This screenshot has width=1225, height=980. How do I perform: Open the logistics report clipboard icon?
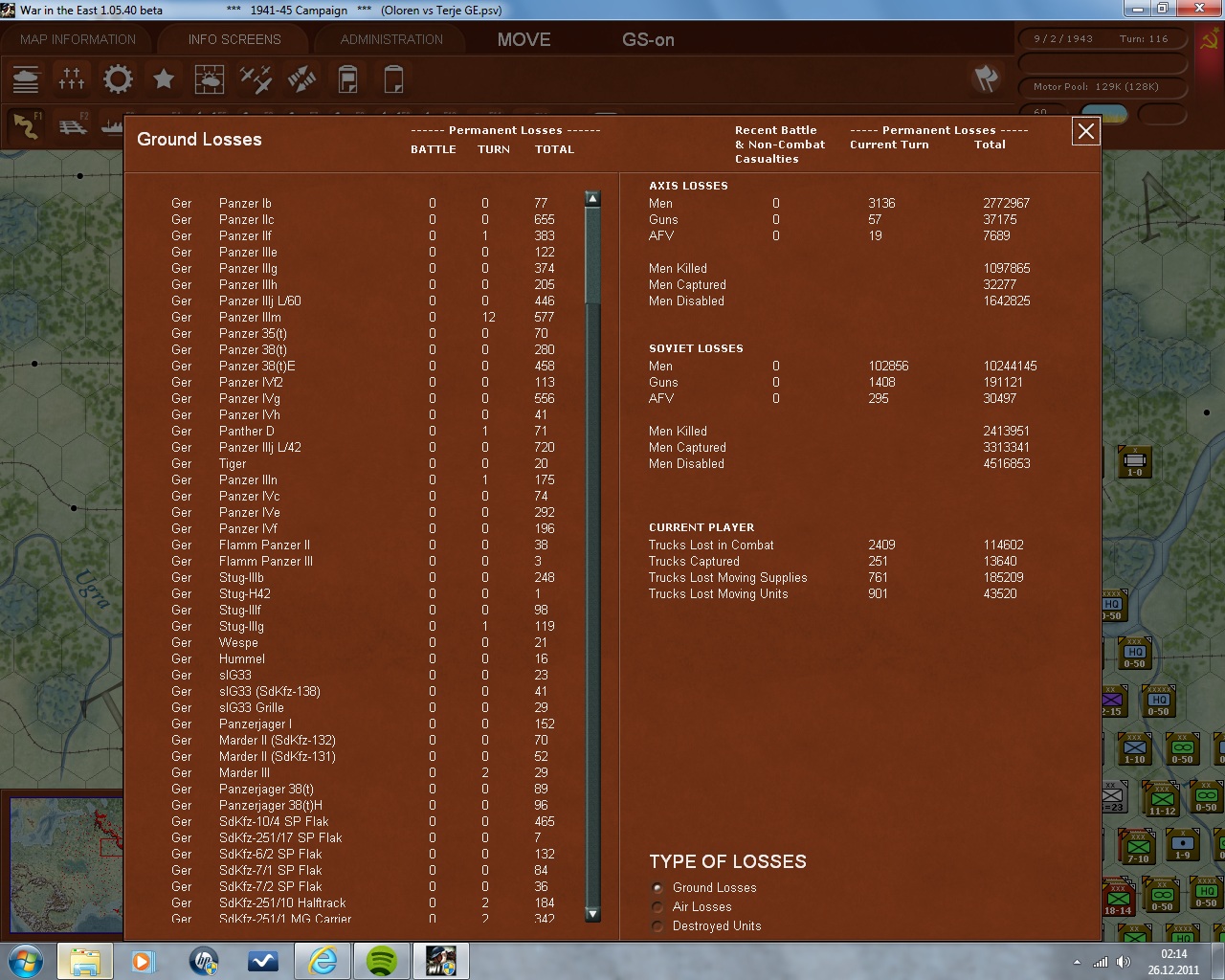pos(347,79)
